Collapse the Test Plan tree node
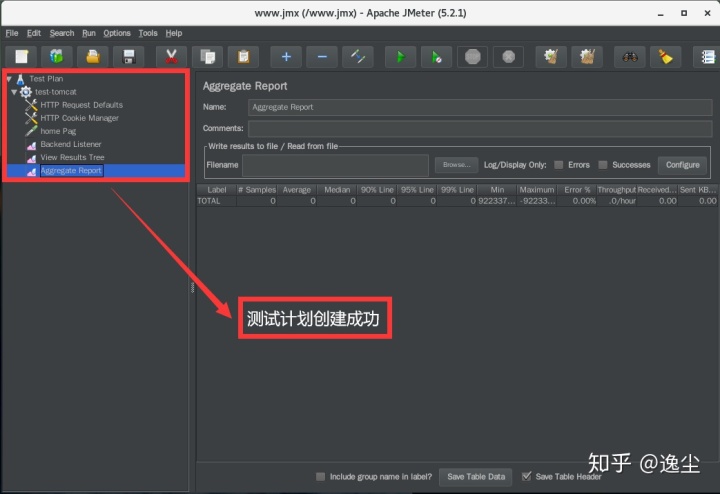The height and width of the screenshot is (494, 720). (x=9, y=79)
